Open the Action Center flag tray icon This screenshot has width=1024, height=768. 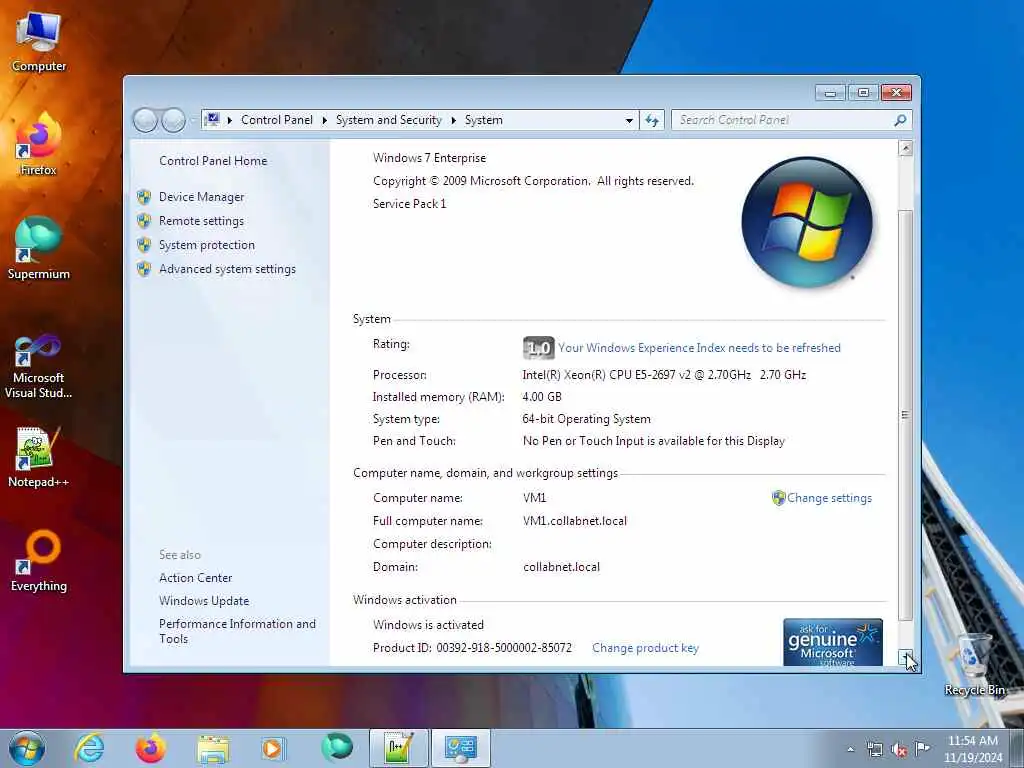coord(922,748)
